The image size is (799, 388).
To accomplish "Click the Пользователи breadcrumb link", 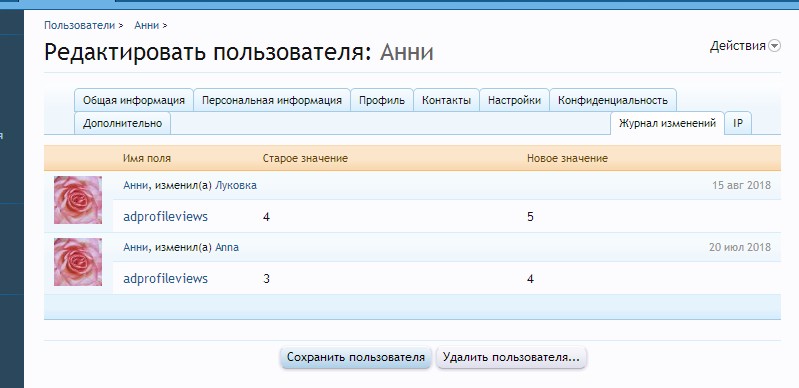I will 79,25.
